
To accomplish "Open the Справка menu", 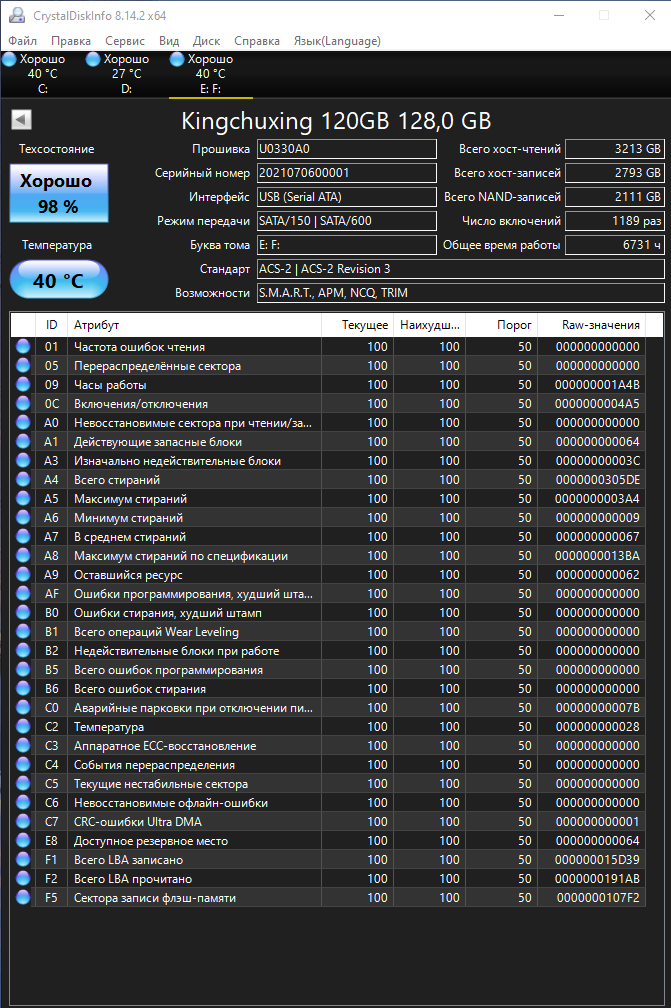I will pyautogui.click(x=256, y=40).
